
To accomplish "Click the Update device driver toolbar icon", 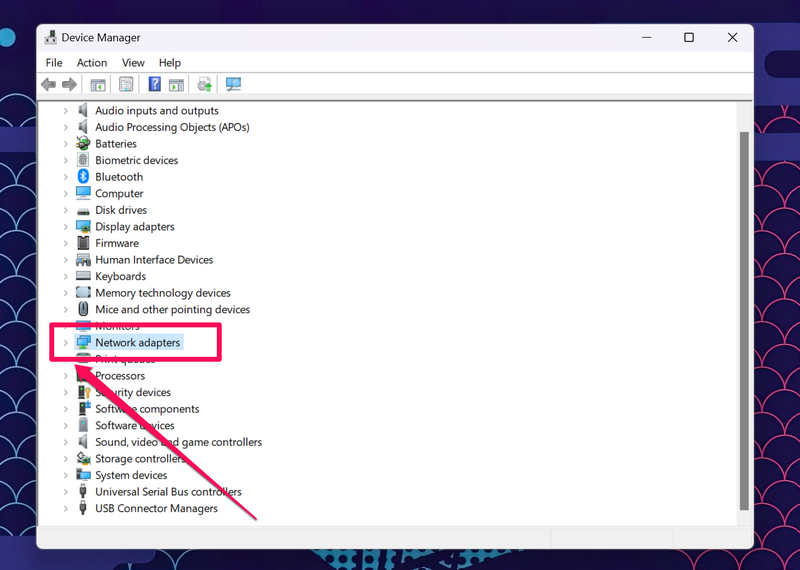I will click(x=204, y=85).
